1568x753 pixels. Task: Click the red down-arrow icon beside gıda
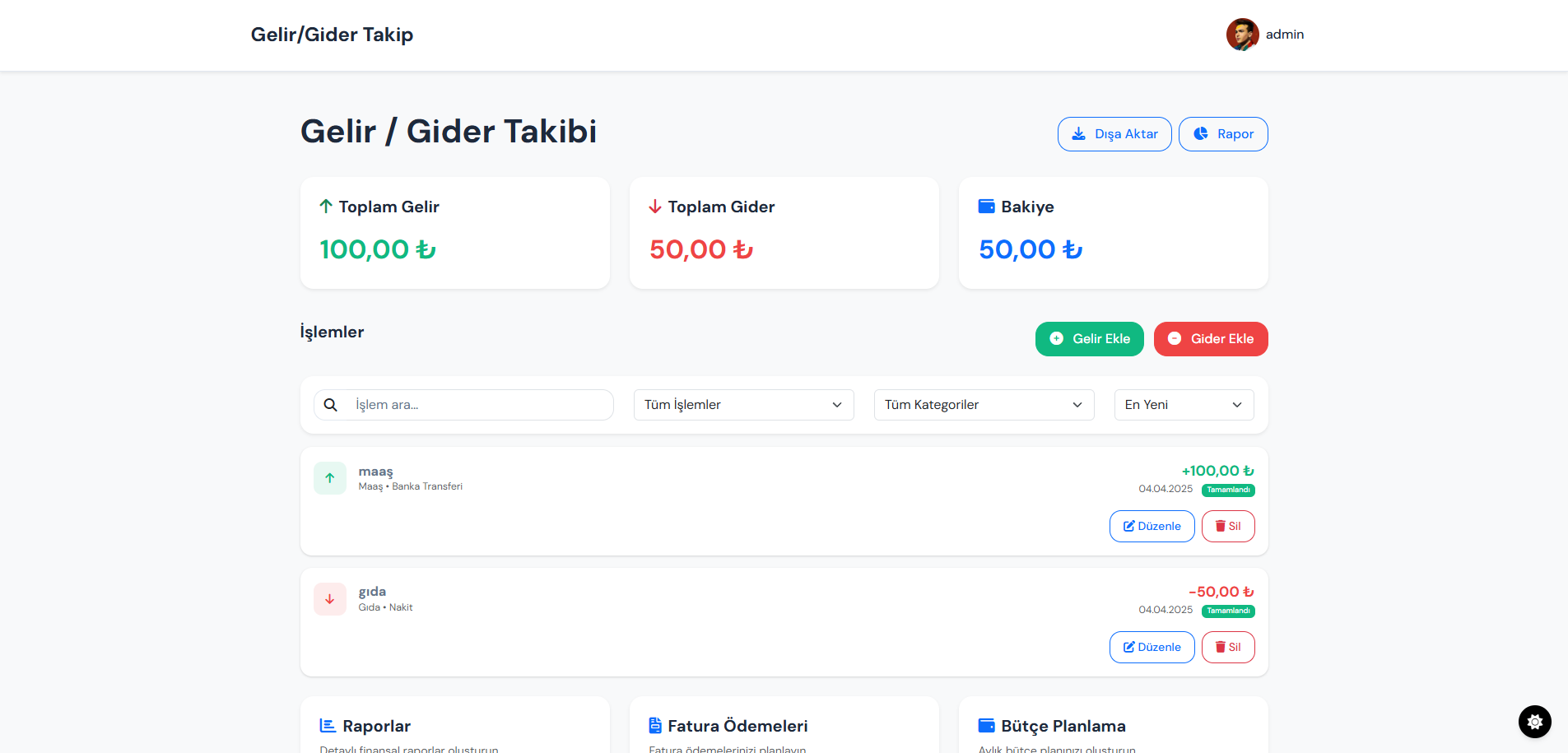tap(330, 599)
